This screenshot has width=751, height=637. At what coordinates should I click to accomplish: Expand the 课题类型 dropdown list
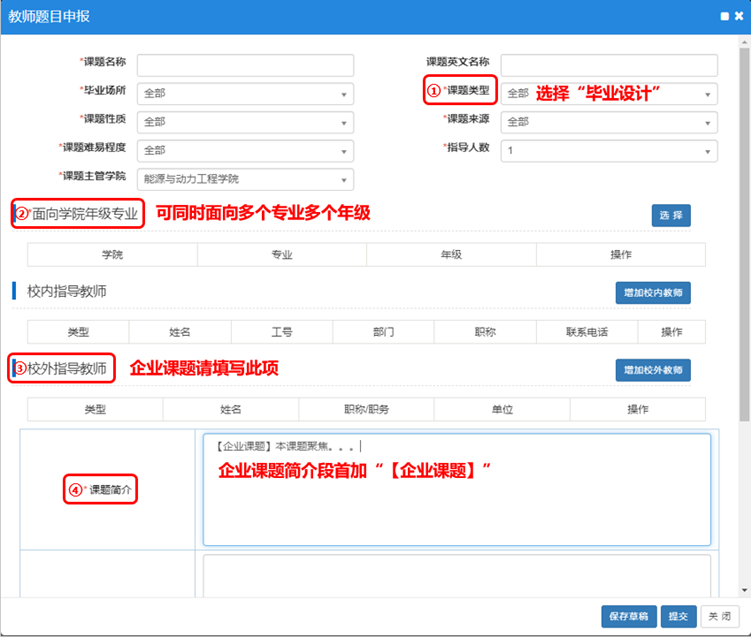(608, 94)
